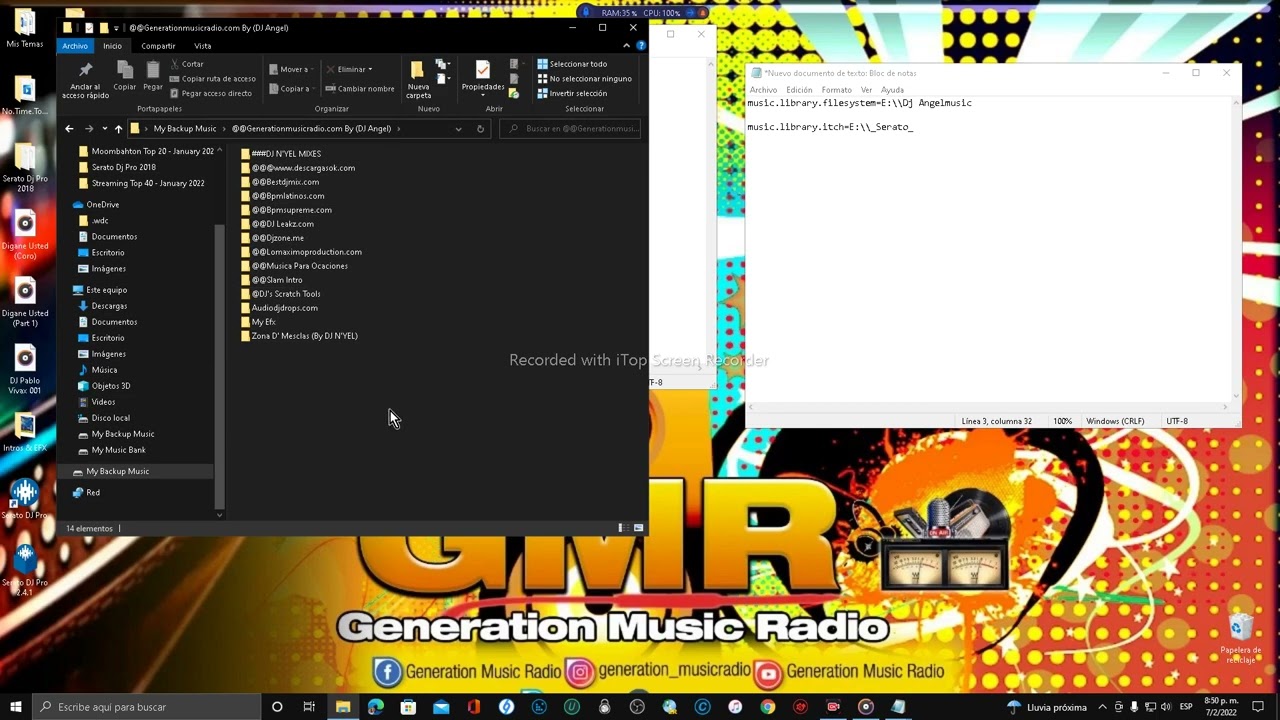Click Pegar acceso directo
This screenshot has height=720, width=1280.
pos(210,93)
